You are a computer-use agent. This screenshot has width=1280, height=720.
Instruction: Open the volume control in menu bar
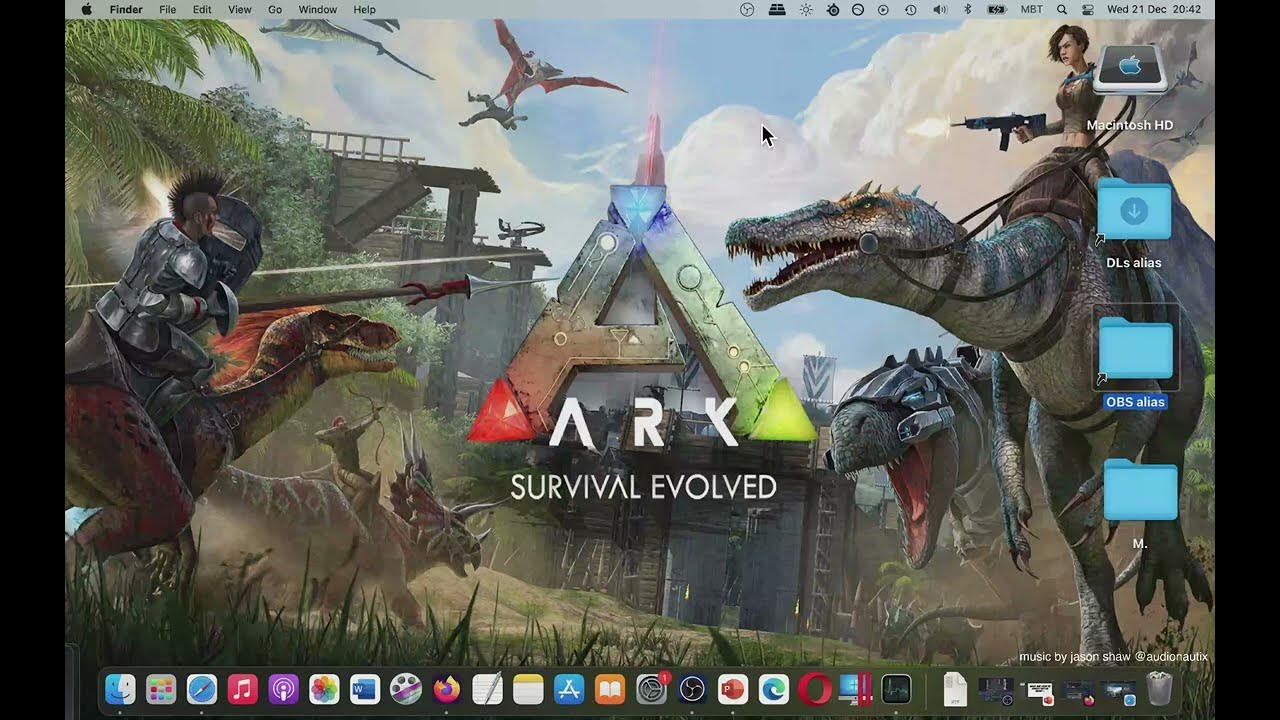point(939,9)
